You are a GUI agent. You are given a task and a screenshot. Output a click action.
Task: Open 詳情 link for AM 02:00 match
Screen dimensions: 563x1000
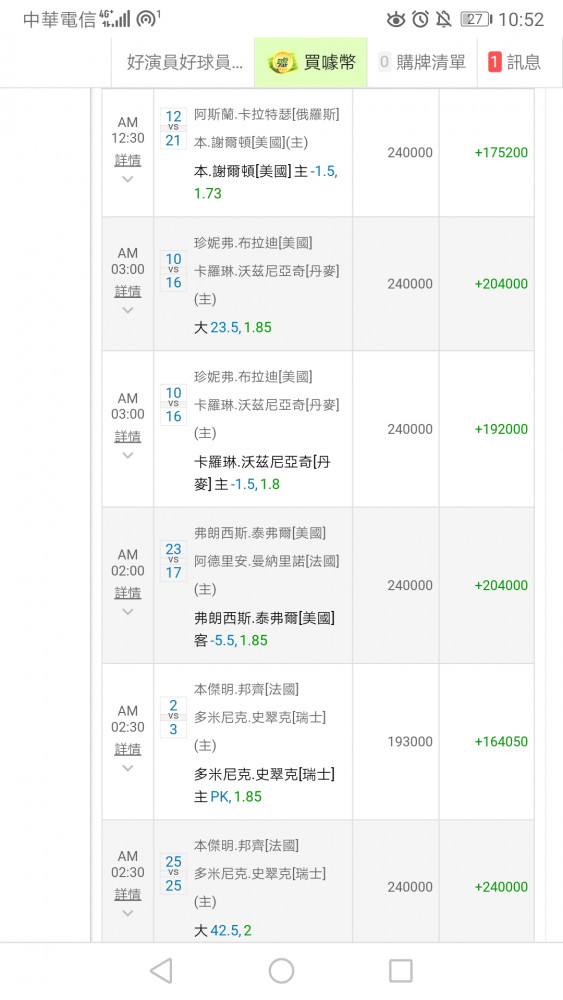[x=128, y=592]
